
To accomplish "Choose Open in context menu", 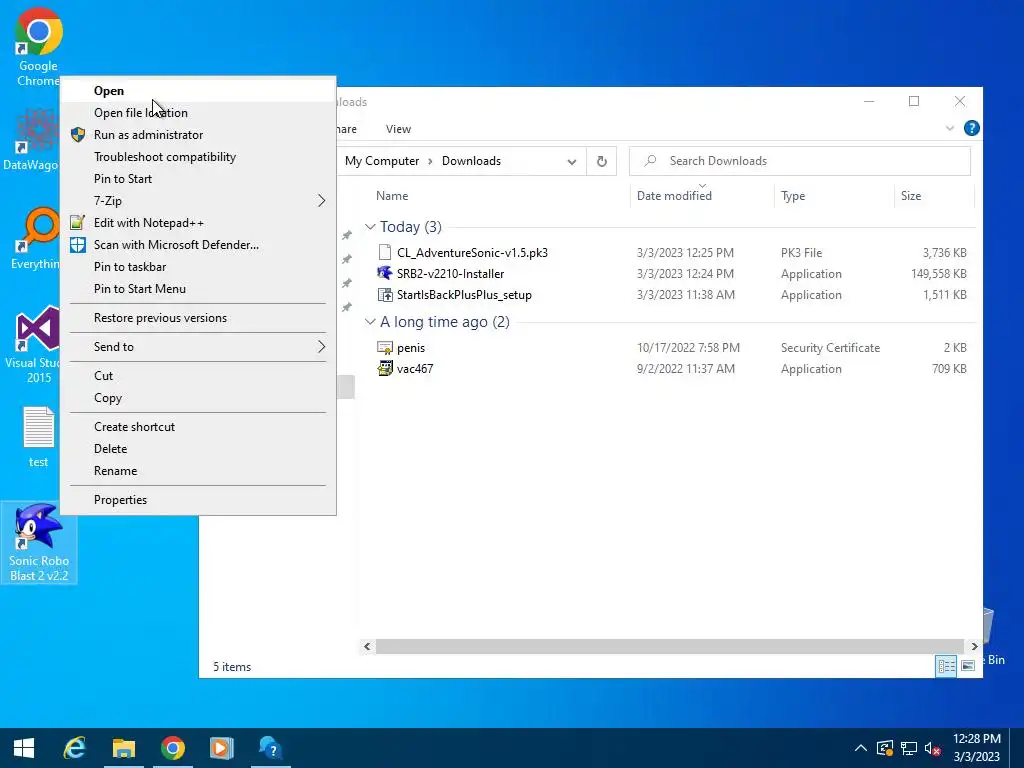I will [x=198, y=91].
